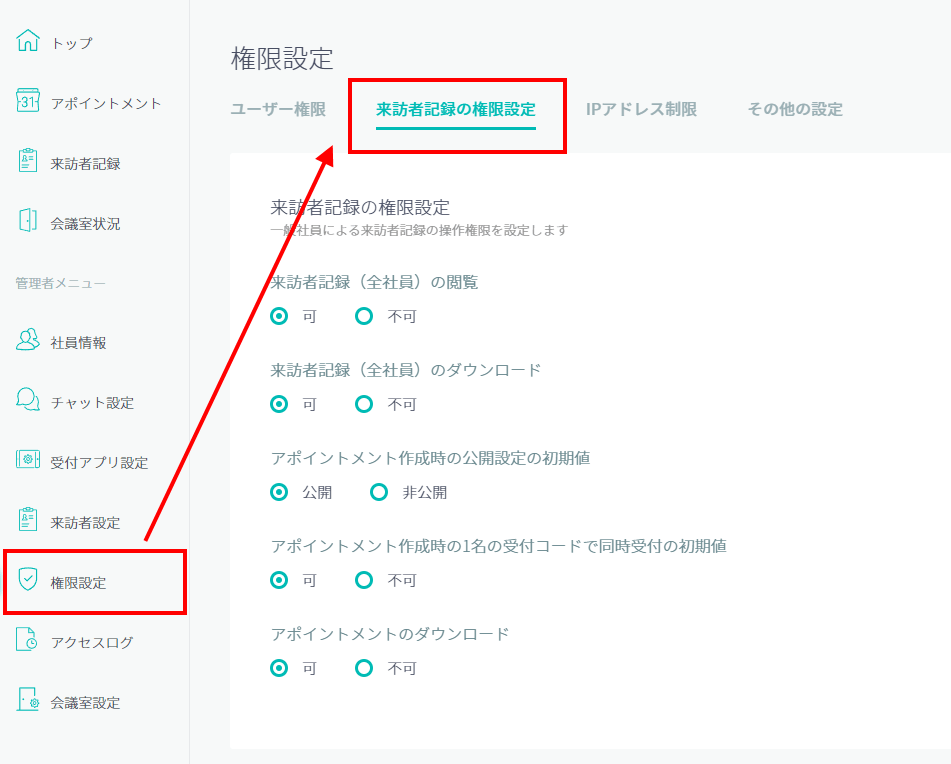
Task: Open the アポイントメント calendar icon
Action: point(28,101)
